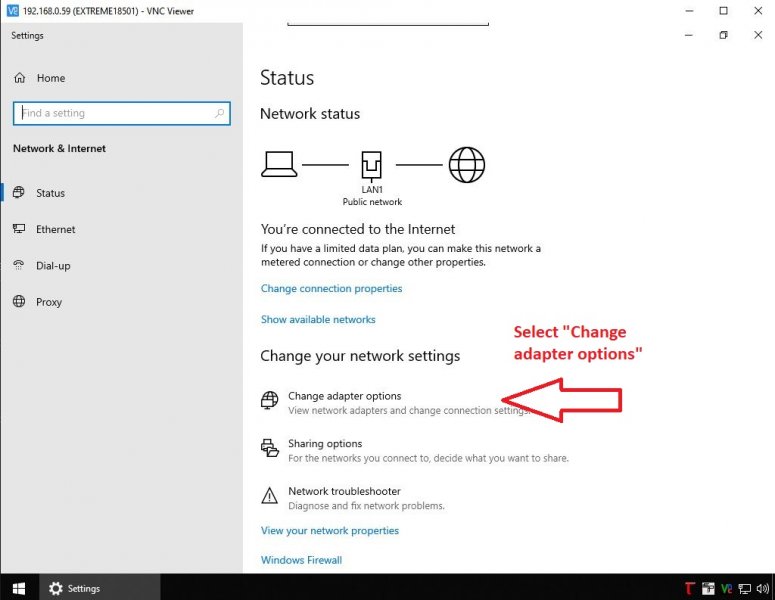Click Show available networks link
The height and width of the screenshot is (600, 775).
point(318,320)
